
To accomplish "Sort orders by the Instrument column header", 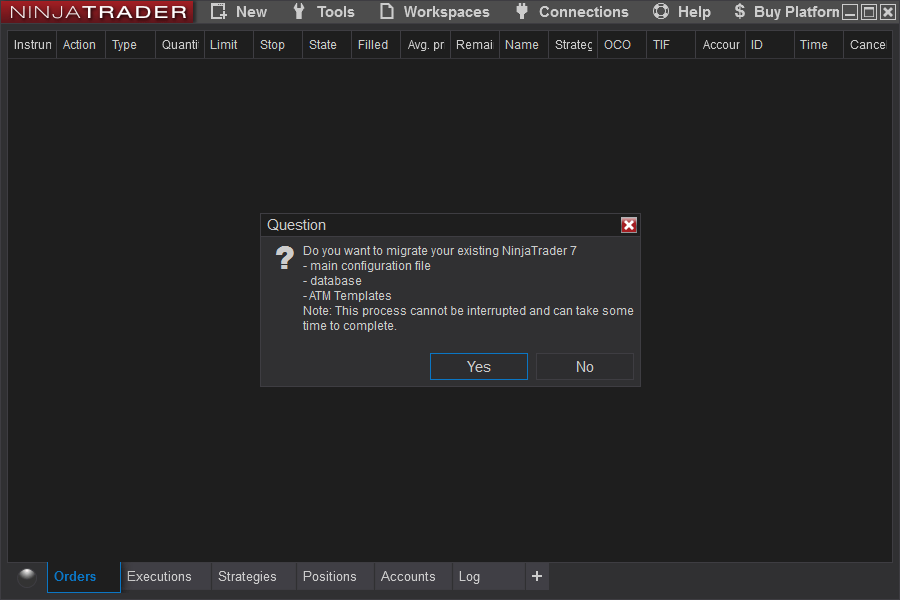I will click(31, 44).
